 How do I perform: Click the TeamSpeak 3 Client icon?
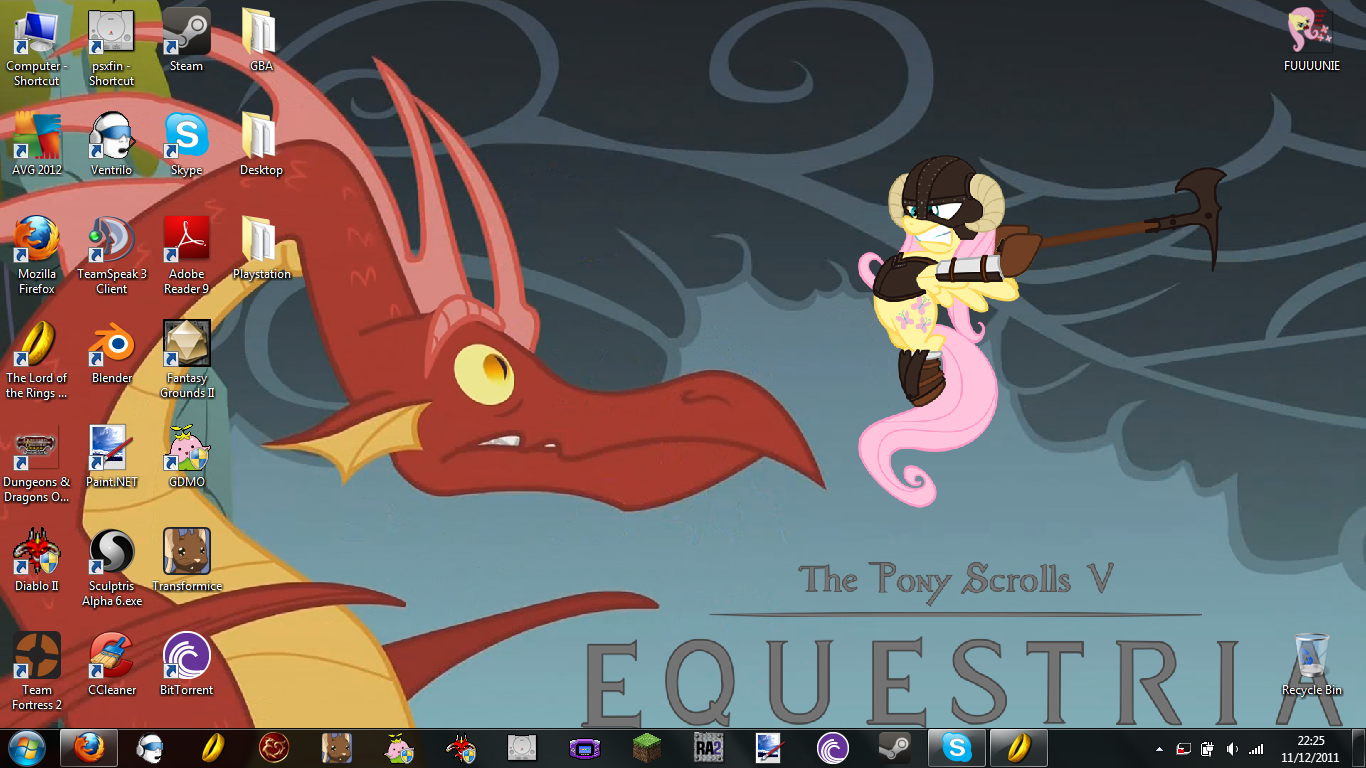coord(112,255)
